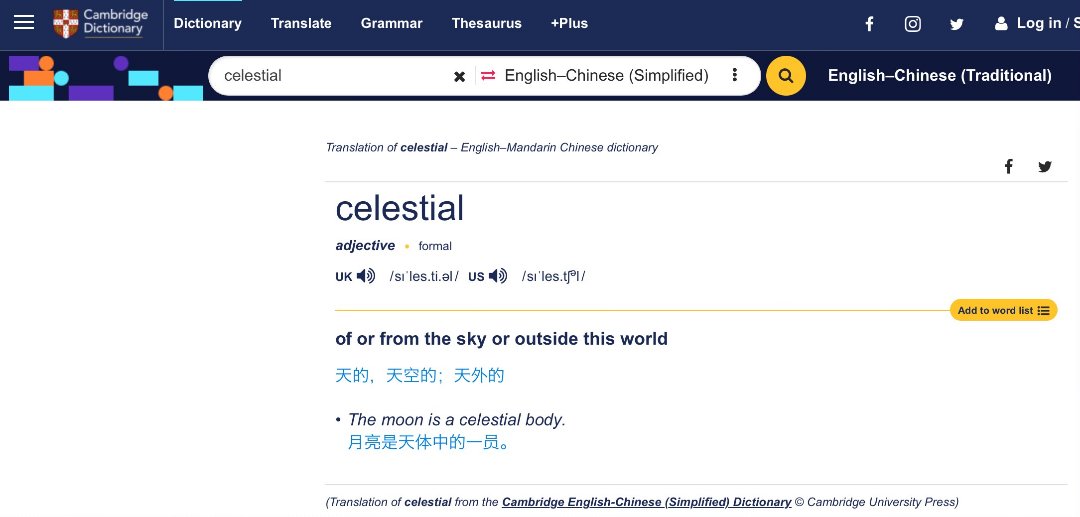Click the yellow search magnifier button
This screenshot has height=517, width=1080.
[x=786, y=76]
